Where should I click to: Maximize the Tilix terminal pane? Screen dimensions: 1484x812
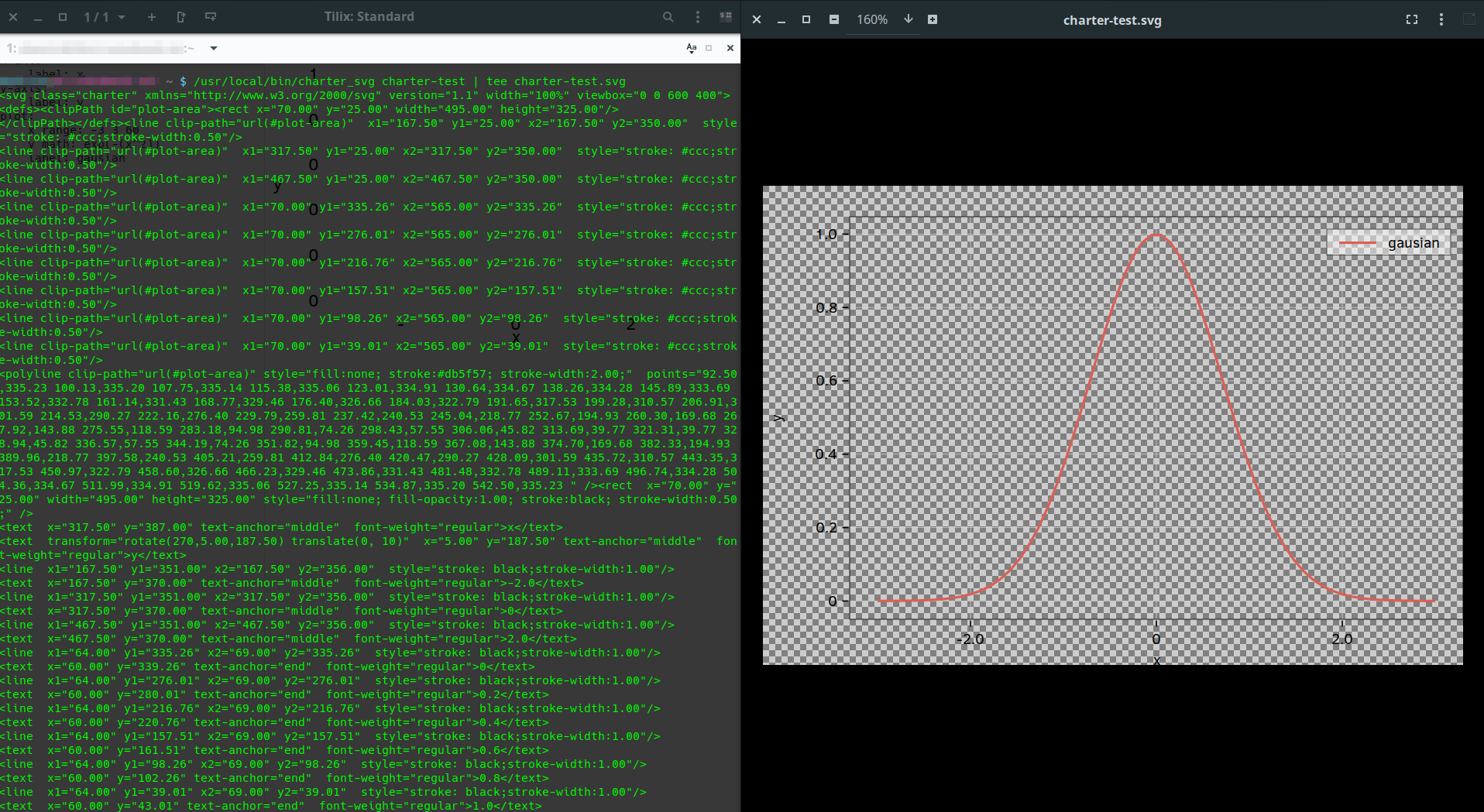pyautogui.click(x=709, y=47)
